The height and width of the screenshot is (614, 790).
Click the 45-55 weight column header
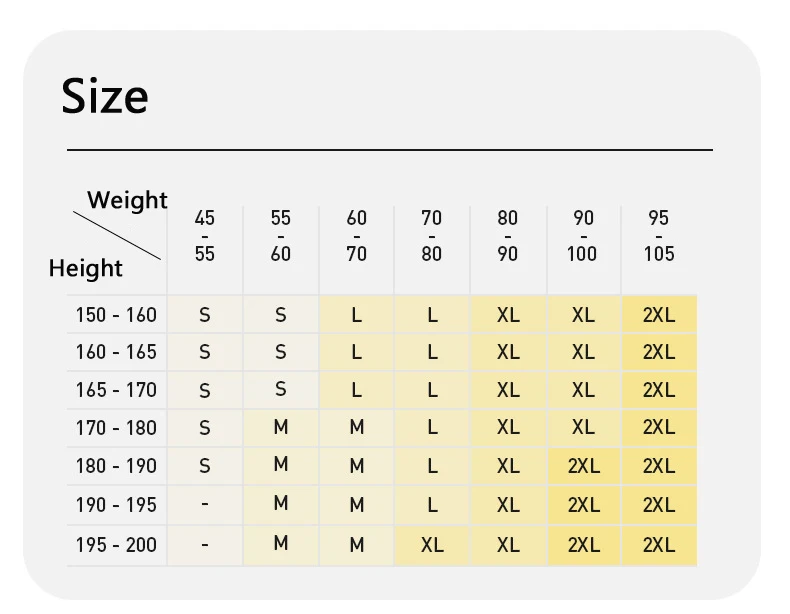(205, 236)
